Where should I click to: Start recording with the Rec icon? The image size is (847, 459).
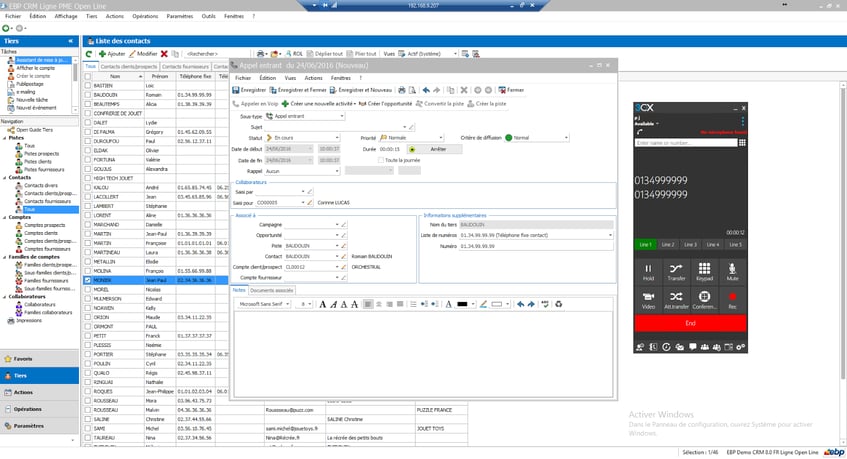coord(732,300)
